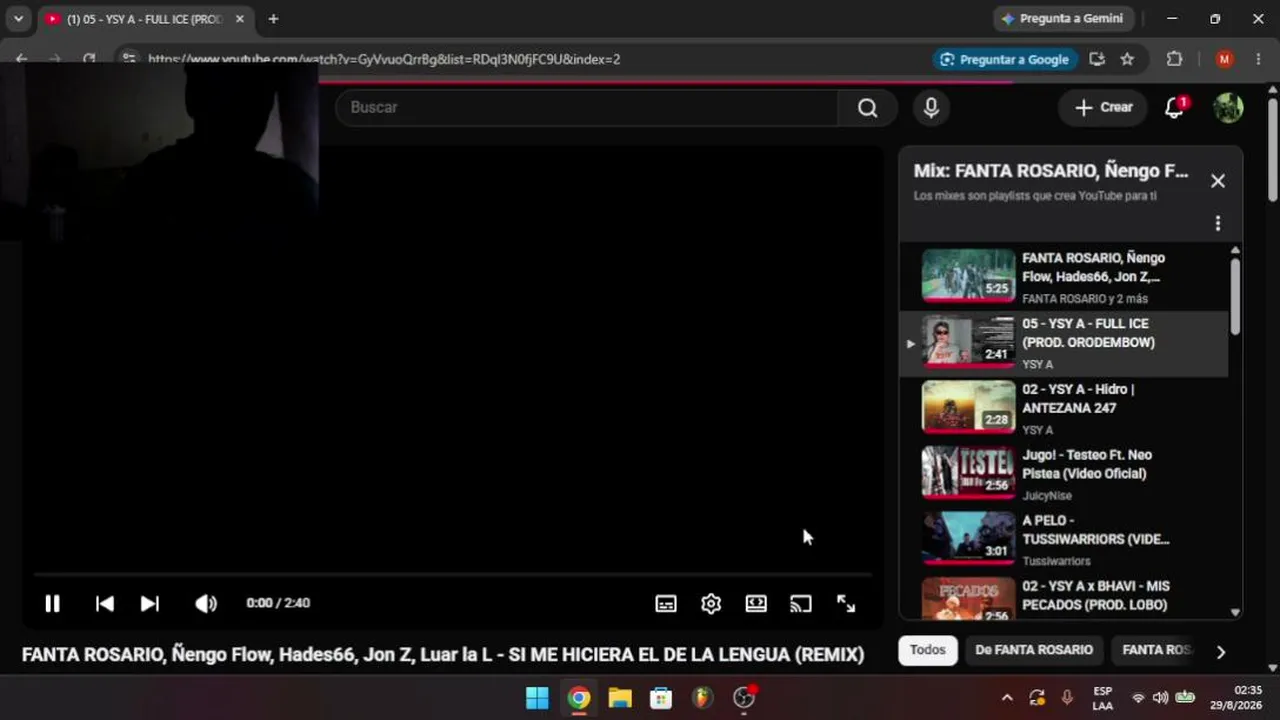Open the Chrome extensions menu
Image resolution: width=1280 pixels, height=720 pixels.
pyautogui.click(x=1174, y=59)
